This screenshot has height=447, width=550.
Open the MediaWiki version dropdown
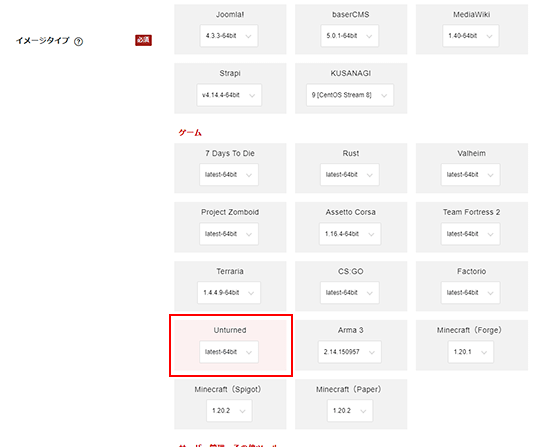(471, 36)
